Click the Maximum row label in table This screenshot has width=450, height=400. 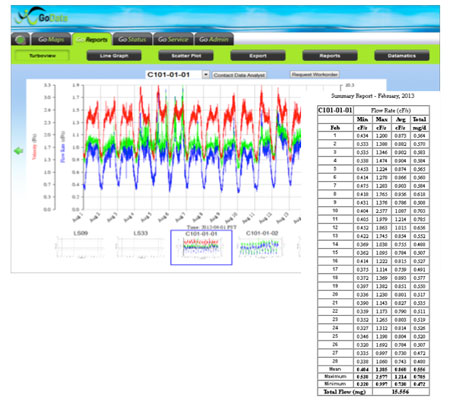pos(335,377)
